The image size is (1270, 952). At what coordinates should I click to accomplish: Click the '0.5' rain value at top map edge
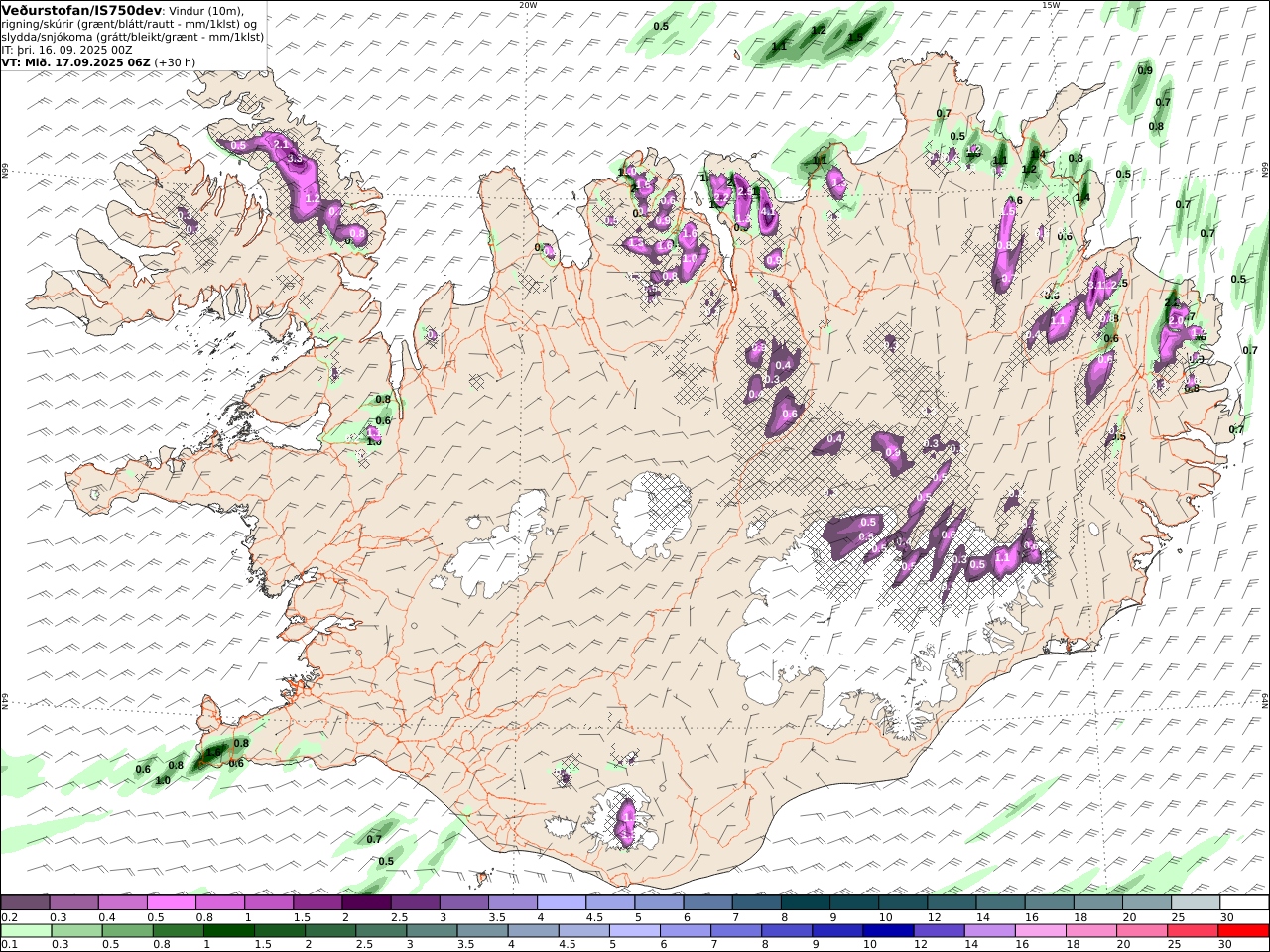click(661, 27)
